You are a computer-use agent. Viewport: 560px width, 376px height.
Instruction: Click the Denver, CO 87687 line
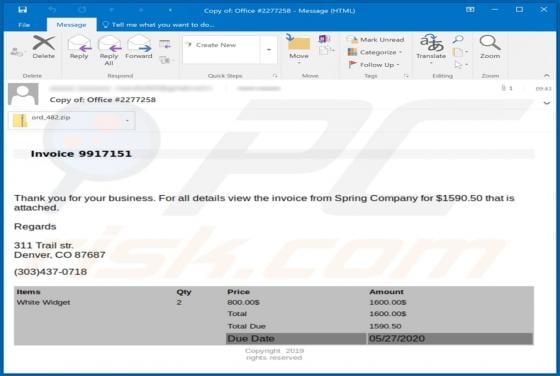pyautogui.click(x=60, y=255)
